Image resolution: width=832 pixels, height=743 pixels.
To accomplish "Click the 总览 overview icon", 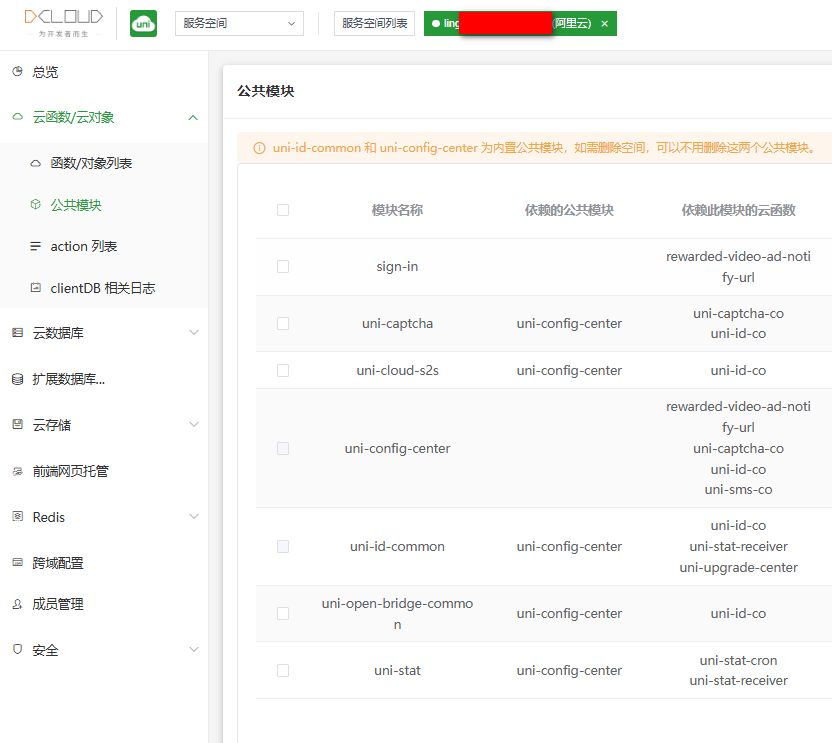I will pos(17,72).
